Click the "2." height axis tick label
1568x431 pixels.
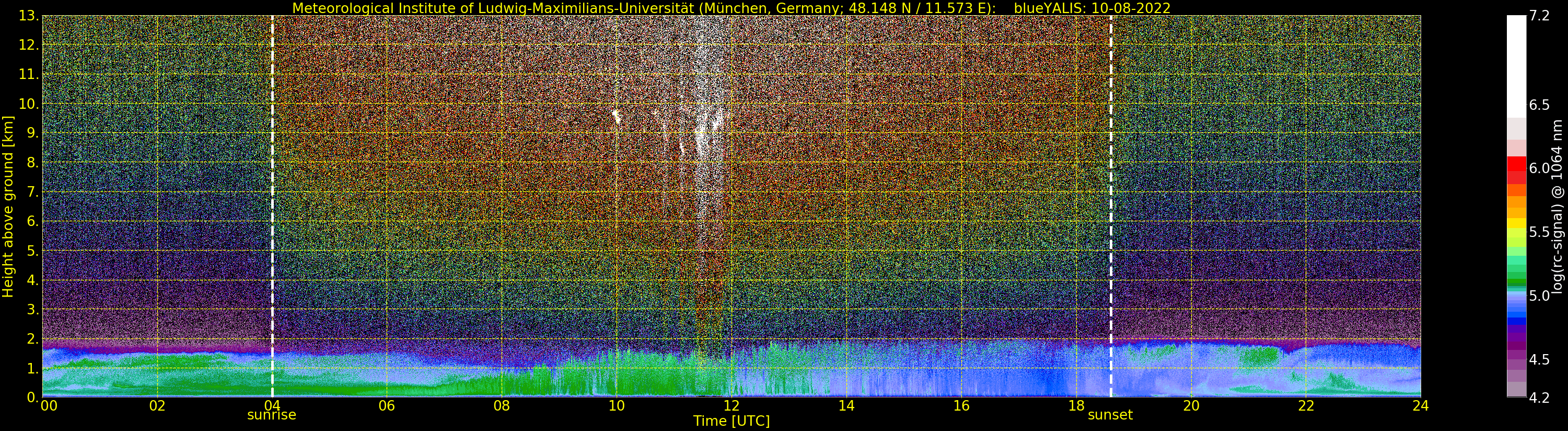pyautogui.click(x=33, y=338)
